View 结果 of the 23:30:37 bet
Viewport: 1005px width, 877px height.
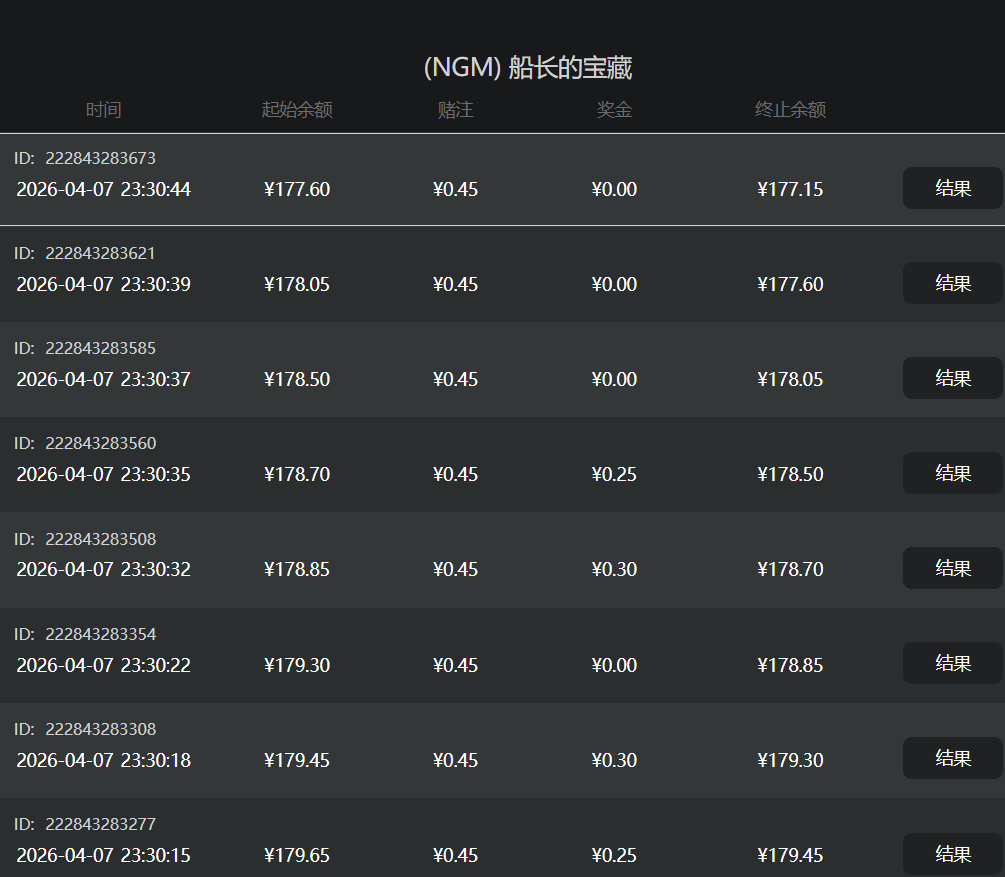point(952,378)
